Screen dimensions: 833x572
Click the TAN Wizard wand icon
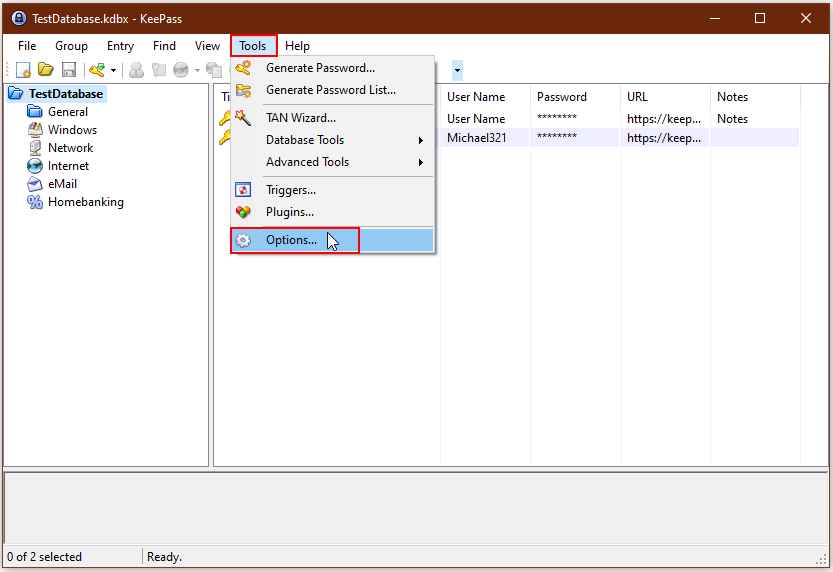[x=243, y=117]
